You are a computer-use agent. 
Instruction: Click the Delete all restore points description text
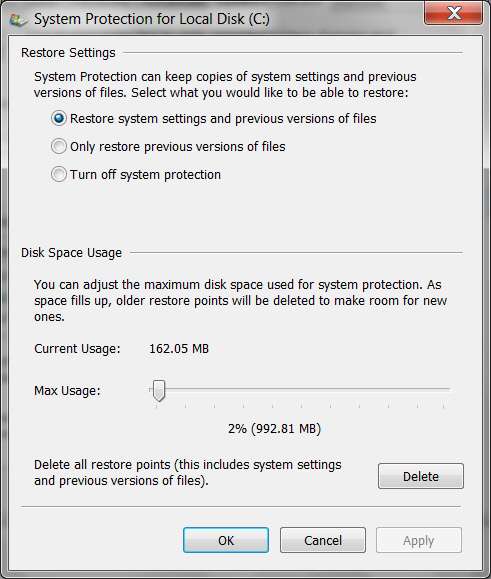click(188, 473)
